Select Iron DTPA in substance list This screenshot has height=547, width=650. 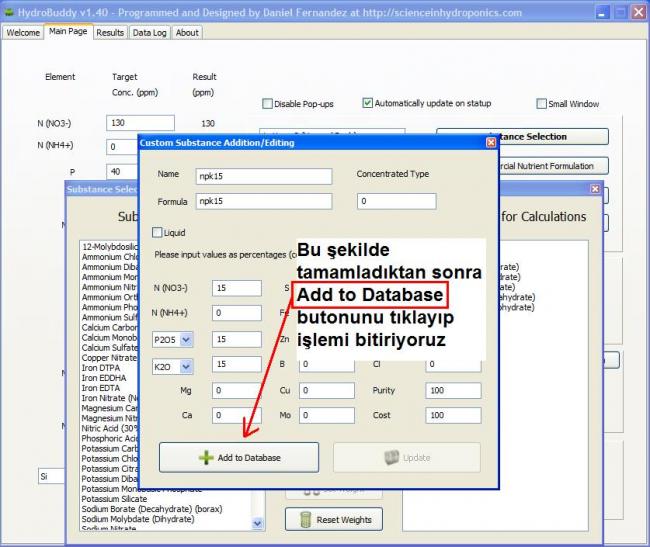tap(101, 368)
